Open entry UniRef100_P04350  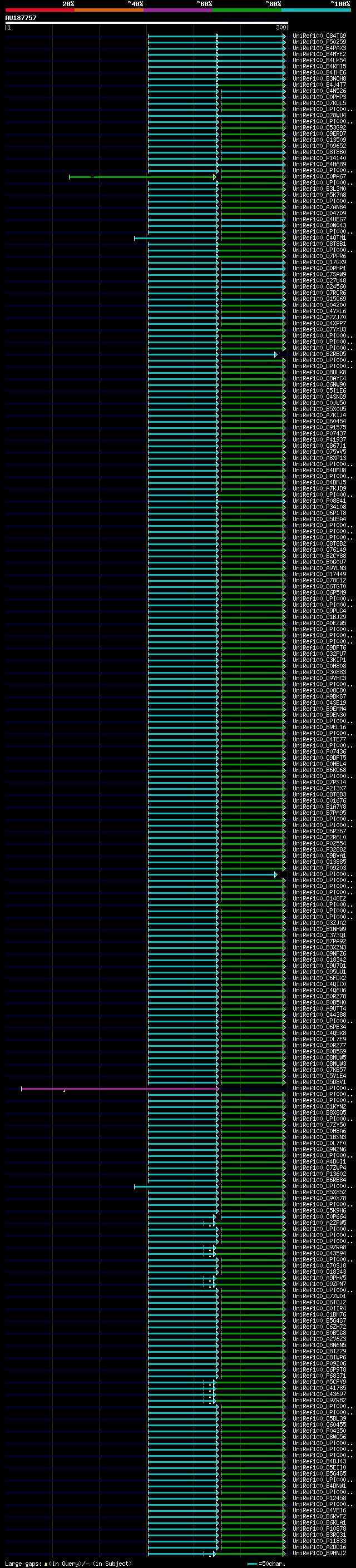click(x=319, y=1431)
